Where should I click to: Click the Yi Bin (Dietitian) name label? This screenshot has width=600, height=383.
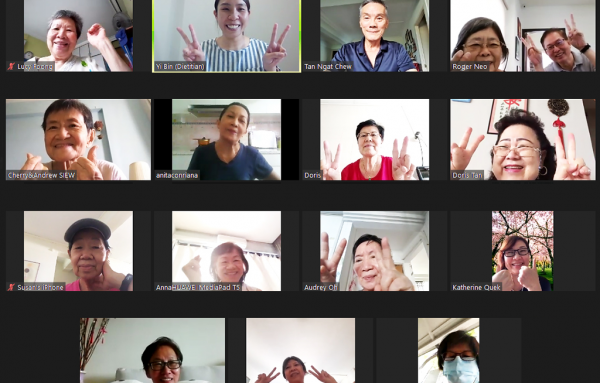pyautogui.click(x=180, y=67)
